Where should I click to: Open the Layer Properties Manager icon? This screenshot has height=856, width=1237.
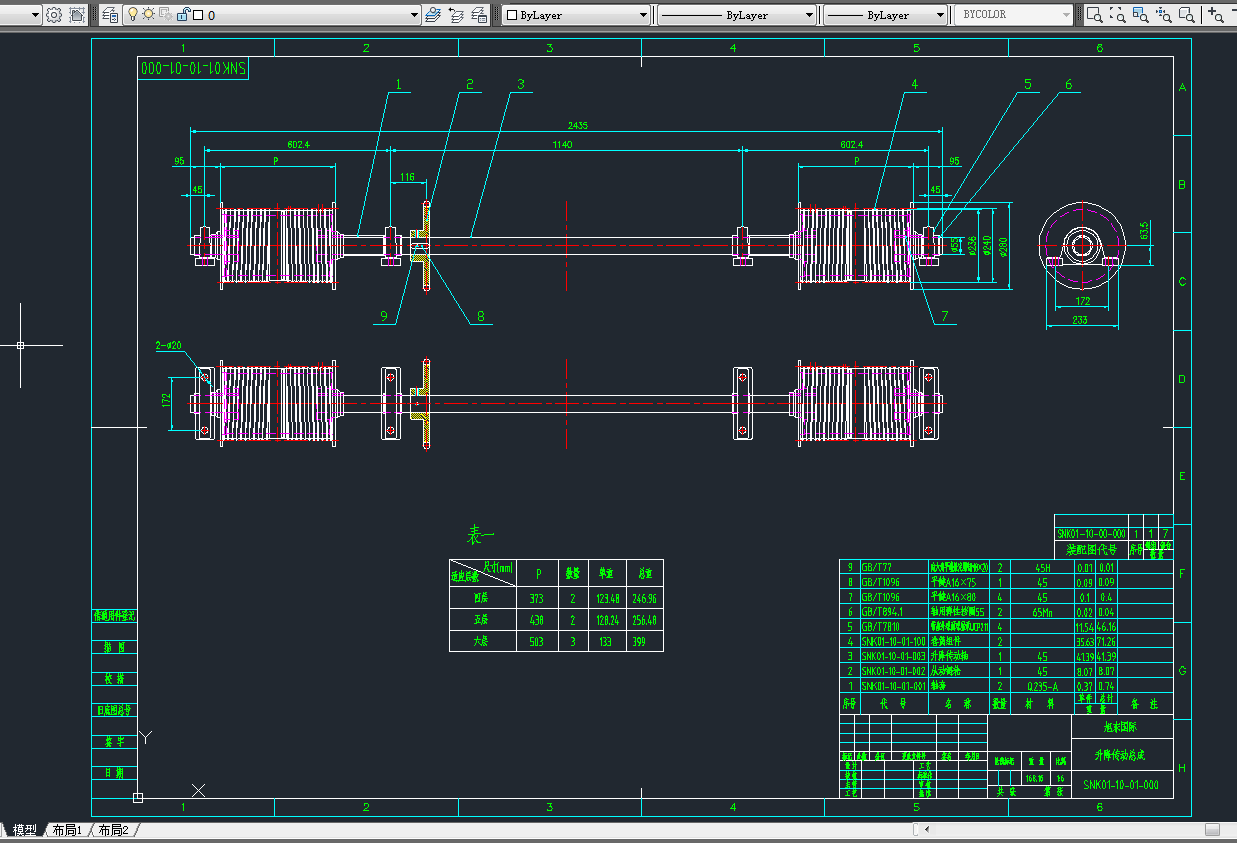pos(110,15)
